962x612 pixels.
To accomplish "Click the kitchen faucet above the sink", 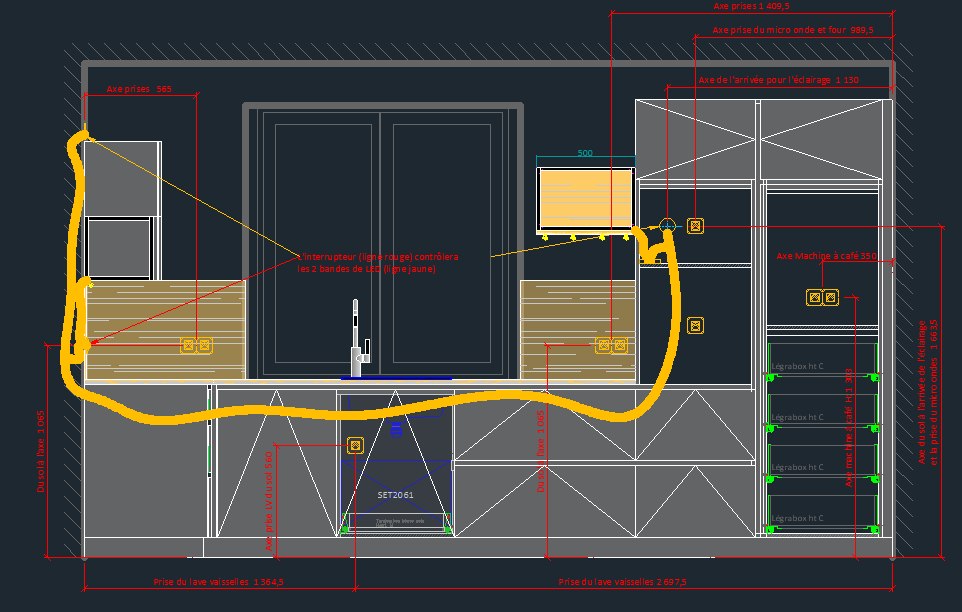I will coord(356,338).
